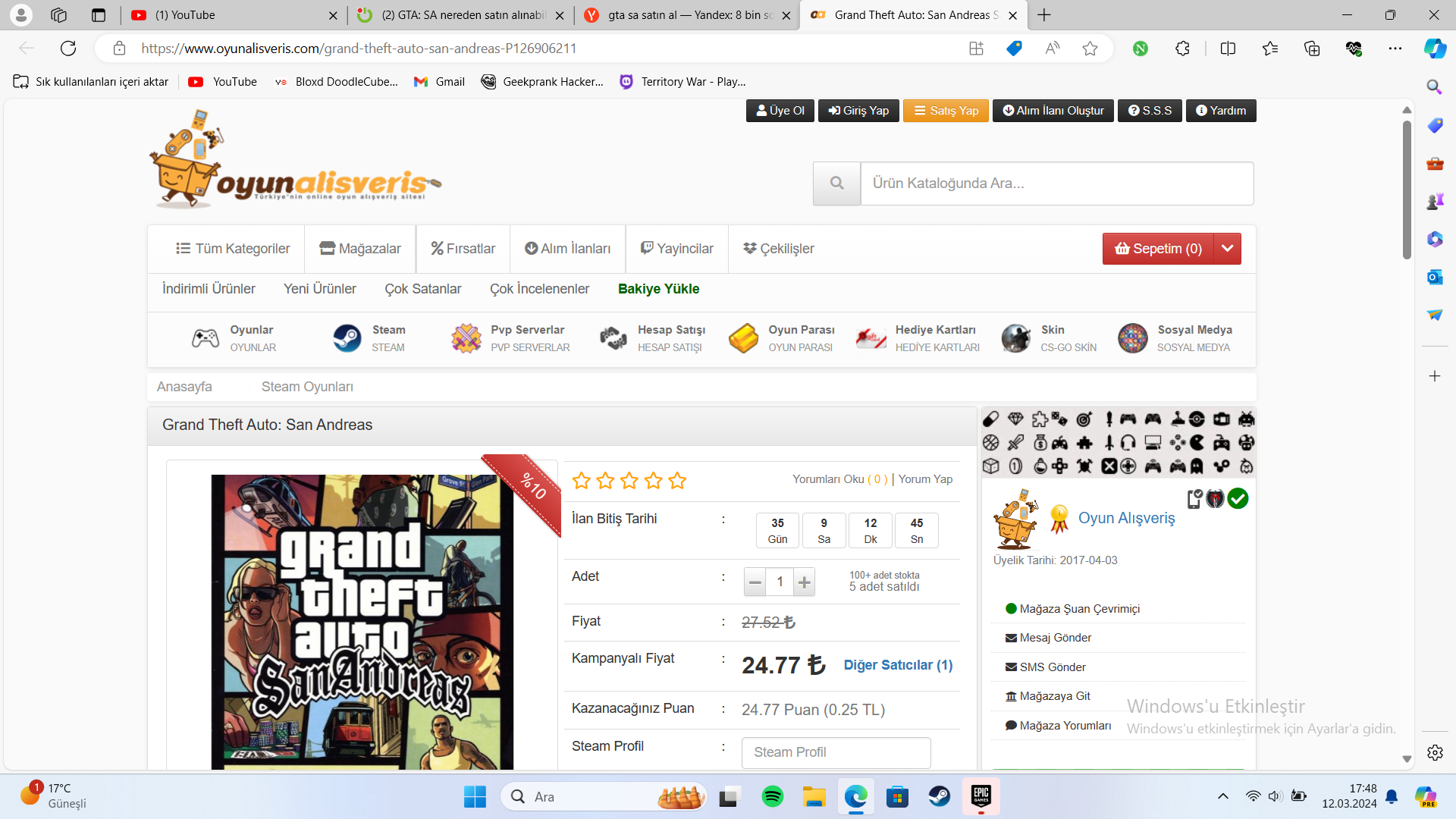The height and width of the screenshot is (819, 1456).
Task: Launch Spotify from the taskbar
Action: [772, 796]
